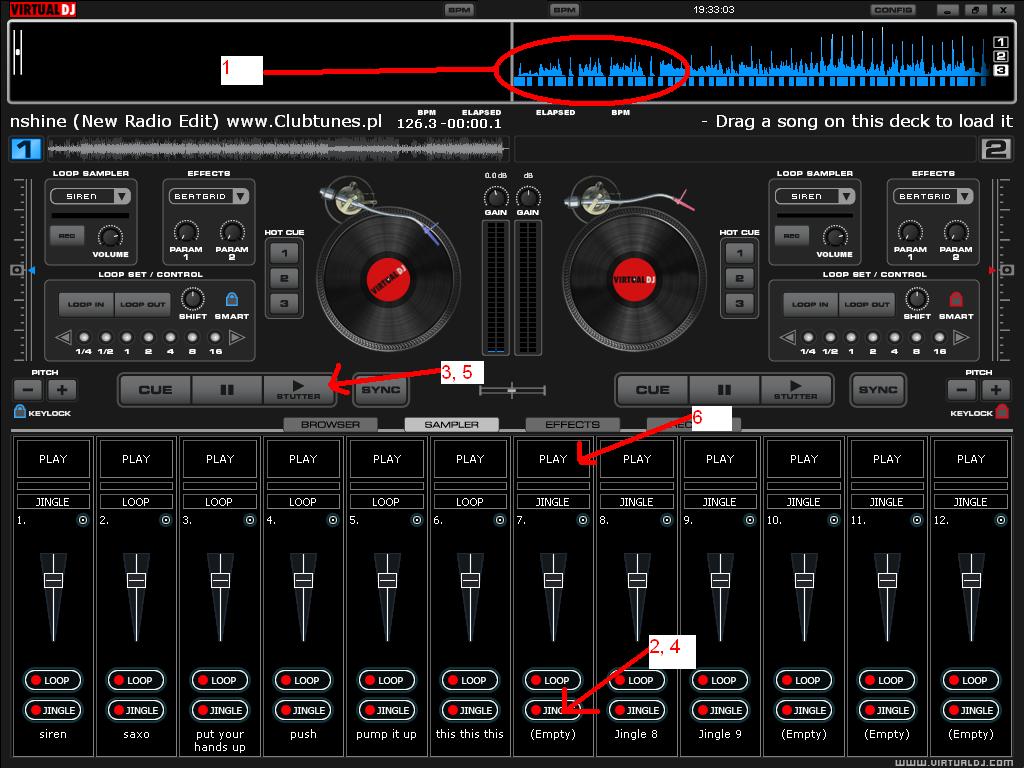Click left deck sampler volume knob
1024x768 pixels.
tap(110, 236)
